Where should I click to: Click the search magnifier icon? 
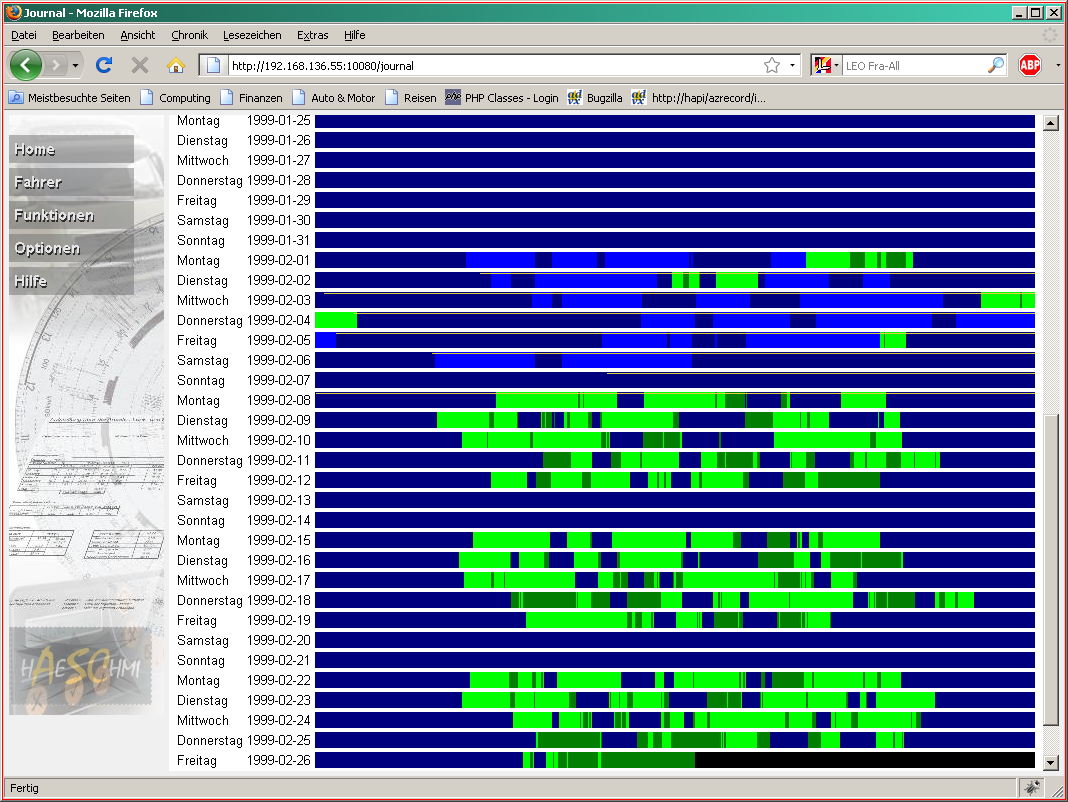point(995,66)
